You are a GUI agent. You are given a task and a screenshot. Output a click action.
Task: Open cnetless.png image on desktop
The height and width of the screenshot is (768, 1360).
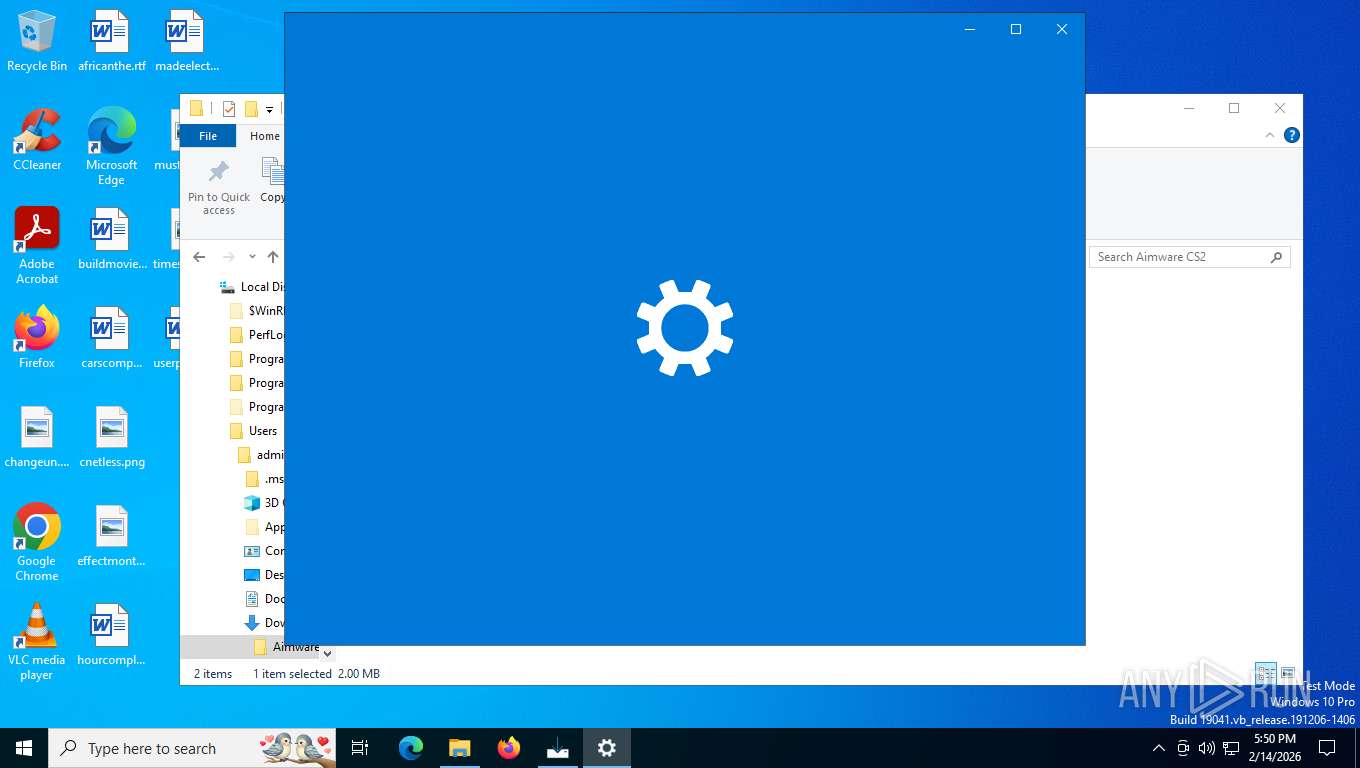coord(111,437)
